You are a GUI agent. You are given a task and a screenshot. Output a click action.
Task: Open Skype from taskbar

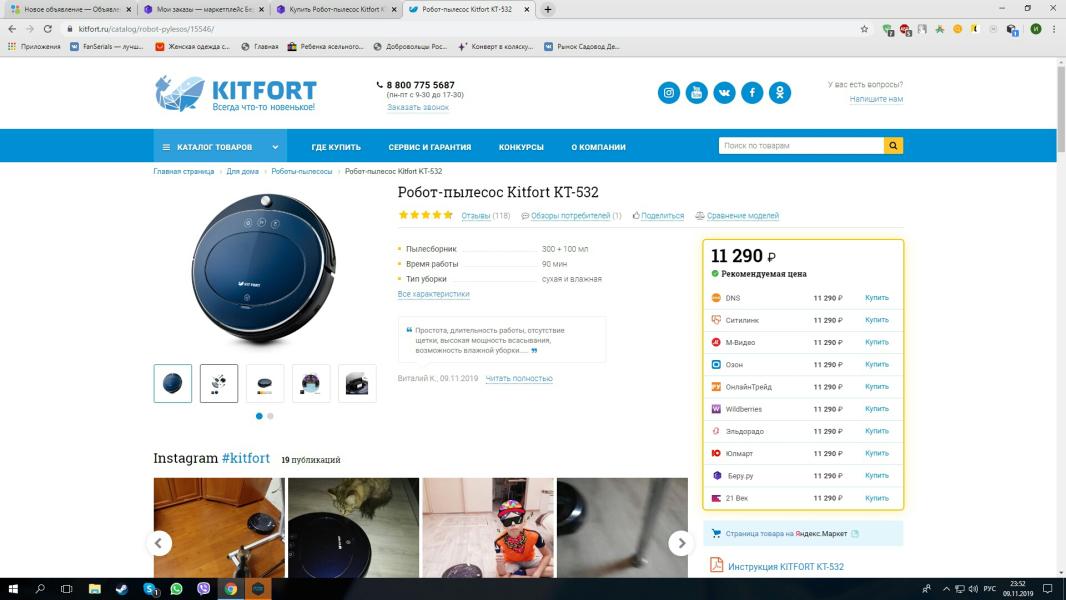pos(150,589)
